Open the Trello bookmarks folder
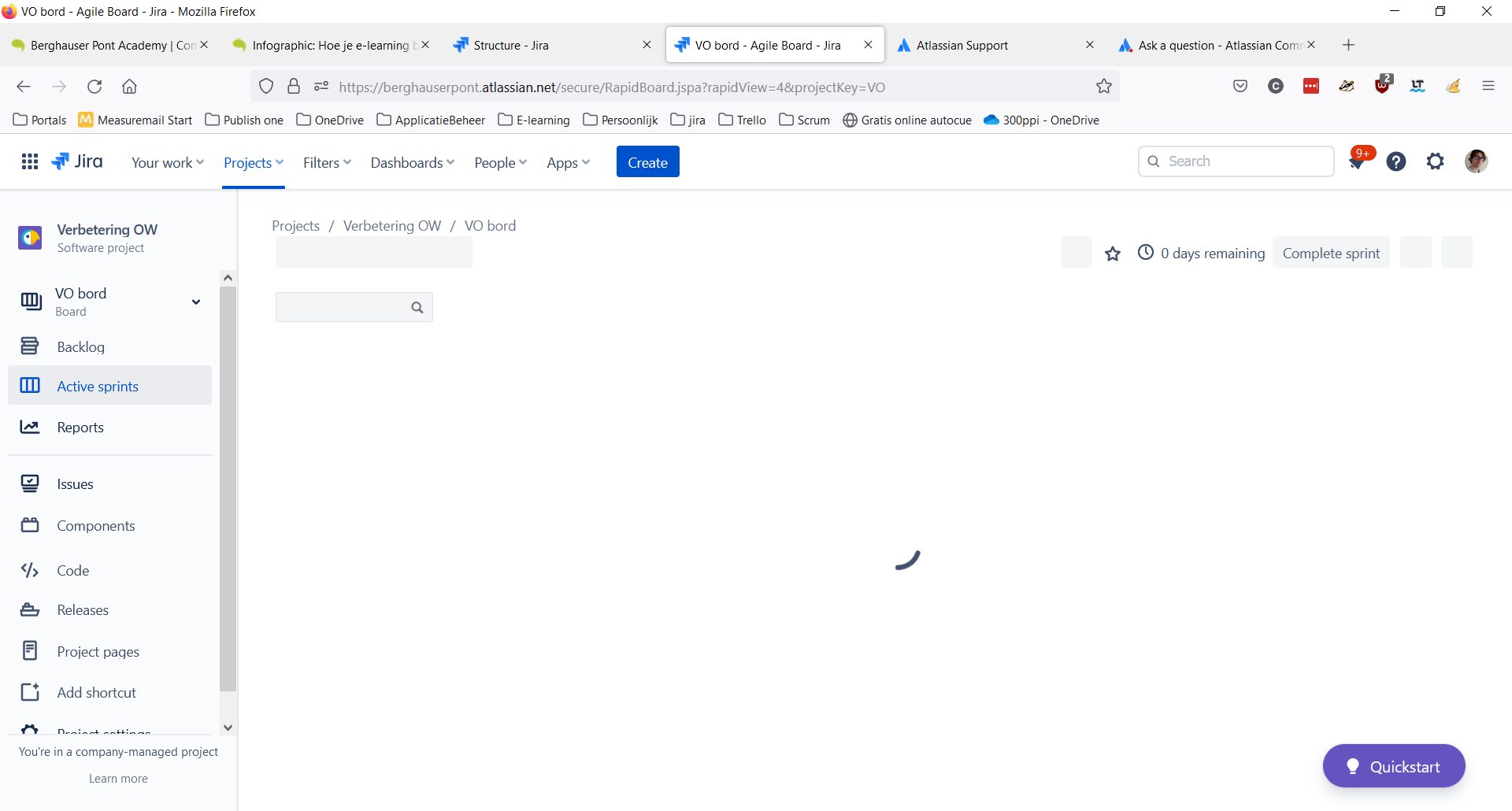This screenshot has height=811, width=1512. [742, 120]
